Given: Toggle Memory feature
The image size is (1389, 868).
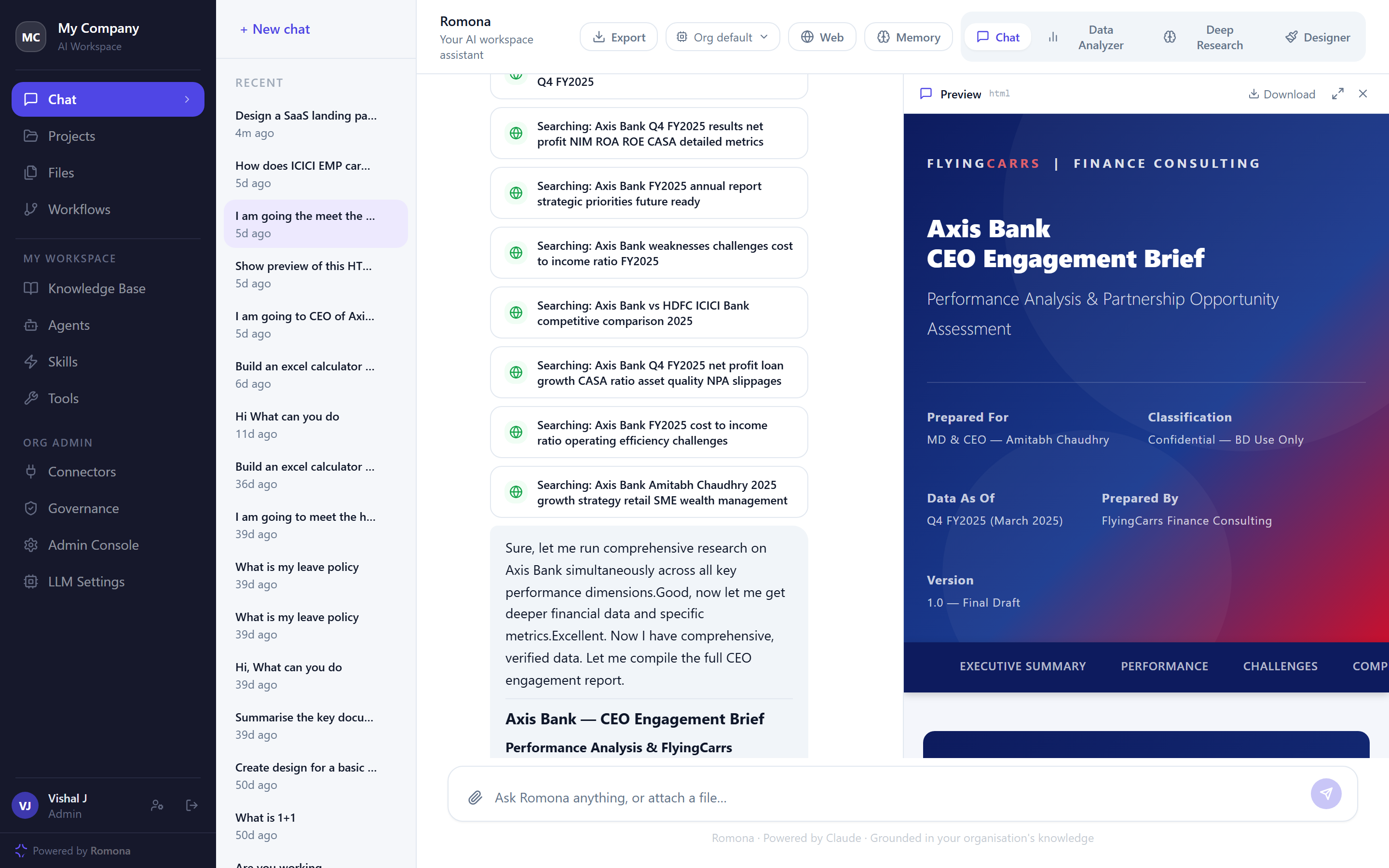Looking at the screenshot, I should 909,37.
